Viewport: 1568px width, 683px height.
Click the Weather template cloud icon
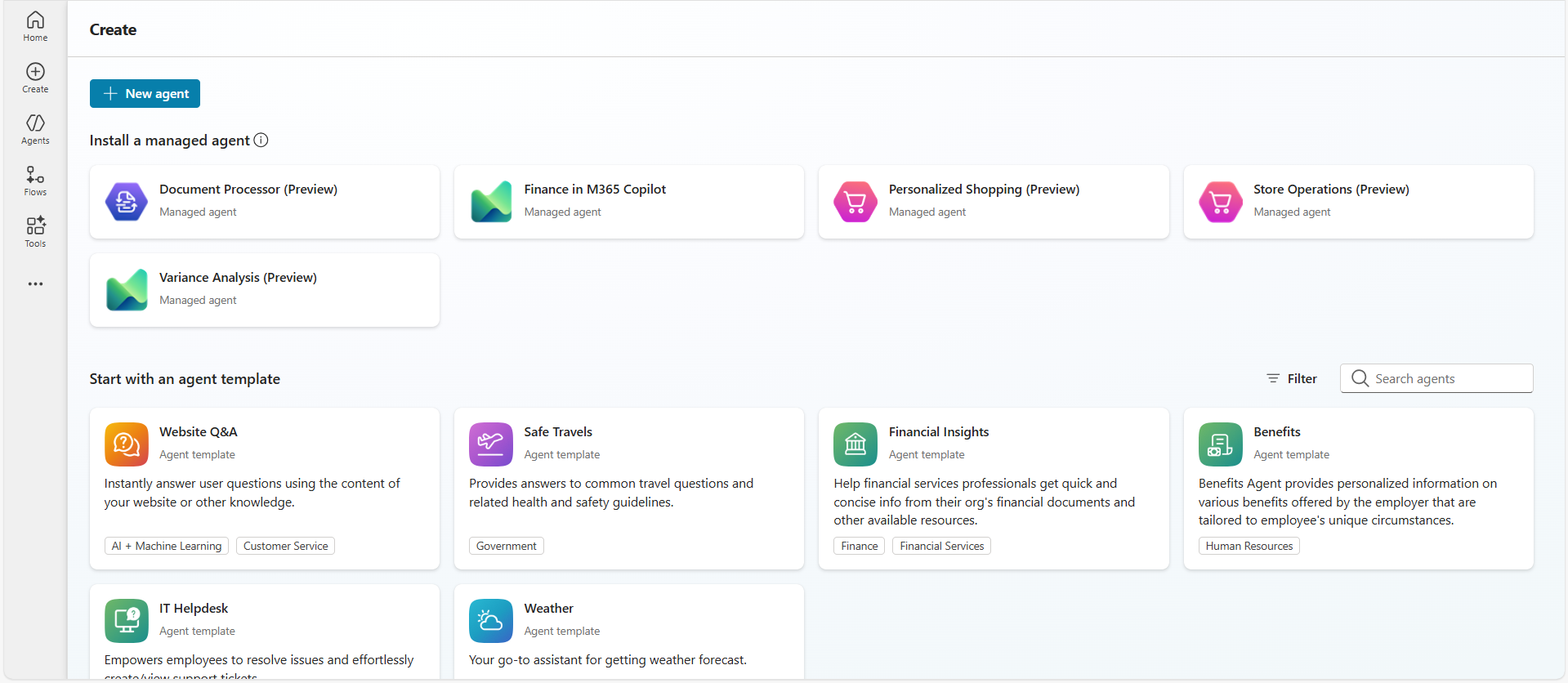490,621
